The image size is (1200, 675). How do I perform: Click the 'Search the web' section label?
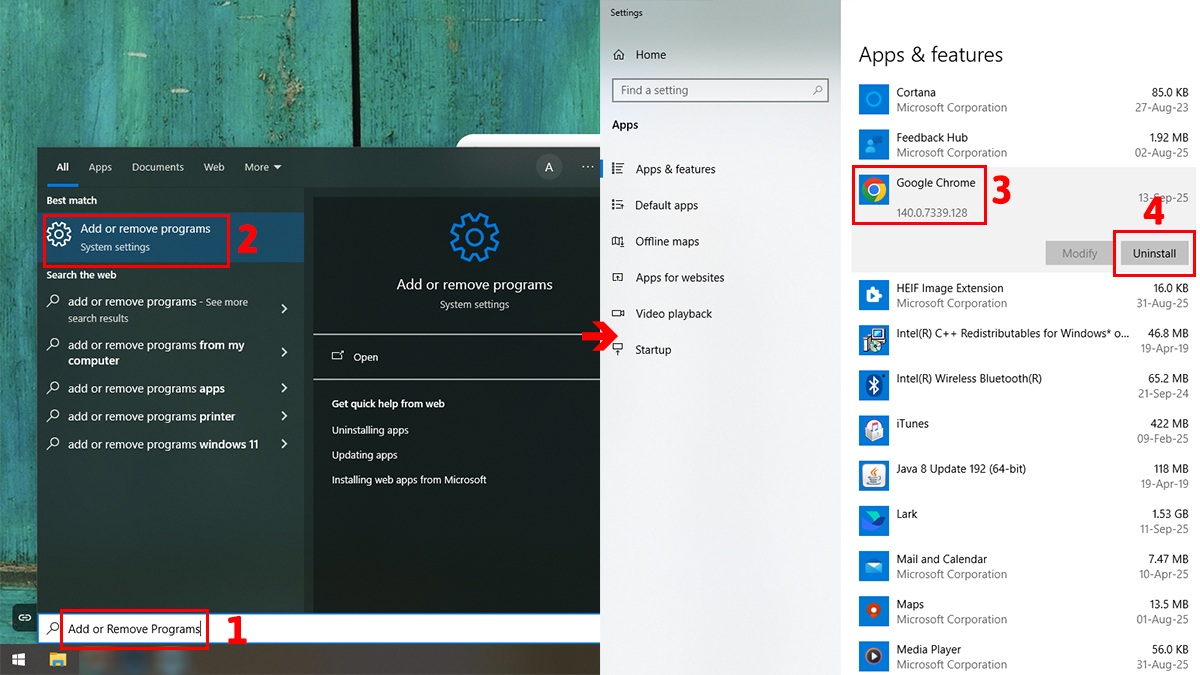pyautogui.click(x=81, y=275)
